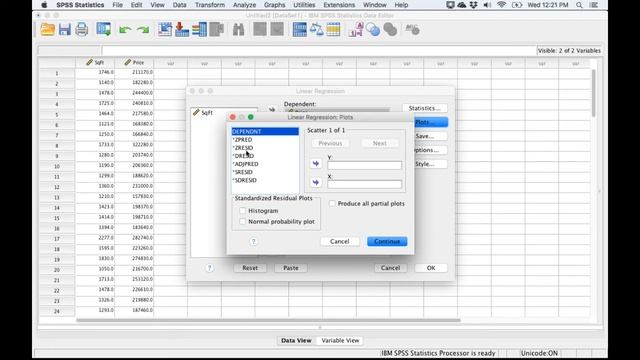Screen dimensions: 640x360
Task: Click Continue in Plots dialog
Action: click(387, 241)
